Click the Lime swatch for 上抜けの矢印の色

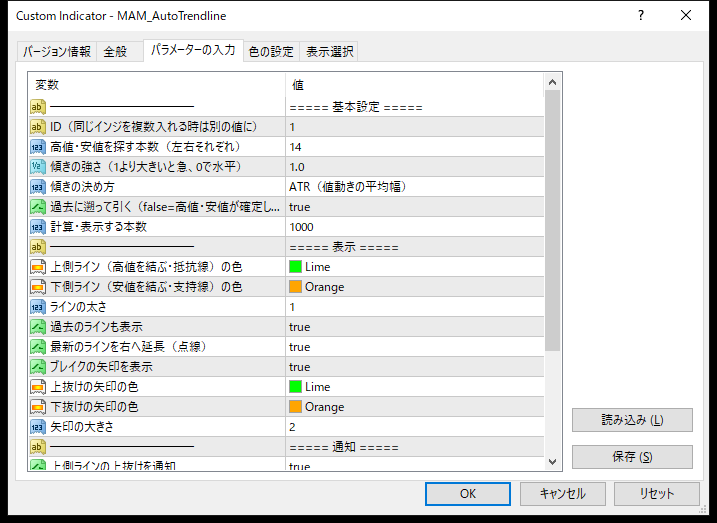295,387
